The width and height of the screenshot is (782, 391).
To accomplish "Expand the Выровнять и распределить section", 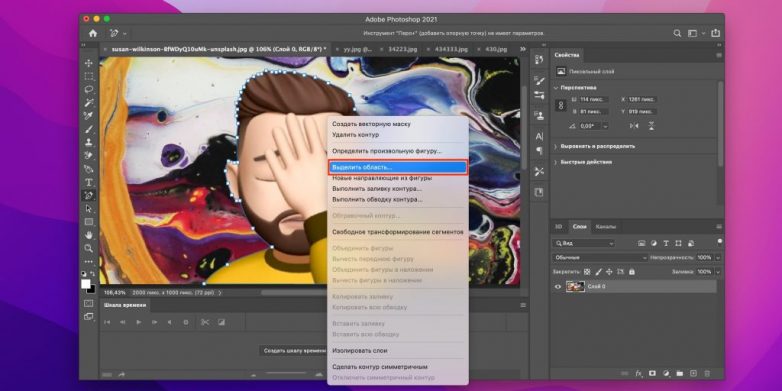I will (x=557, y=147).
